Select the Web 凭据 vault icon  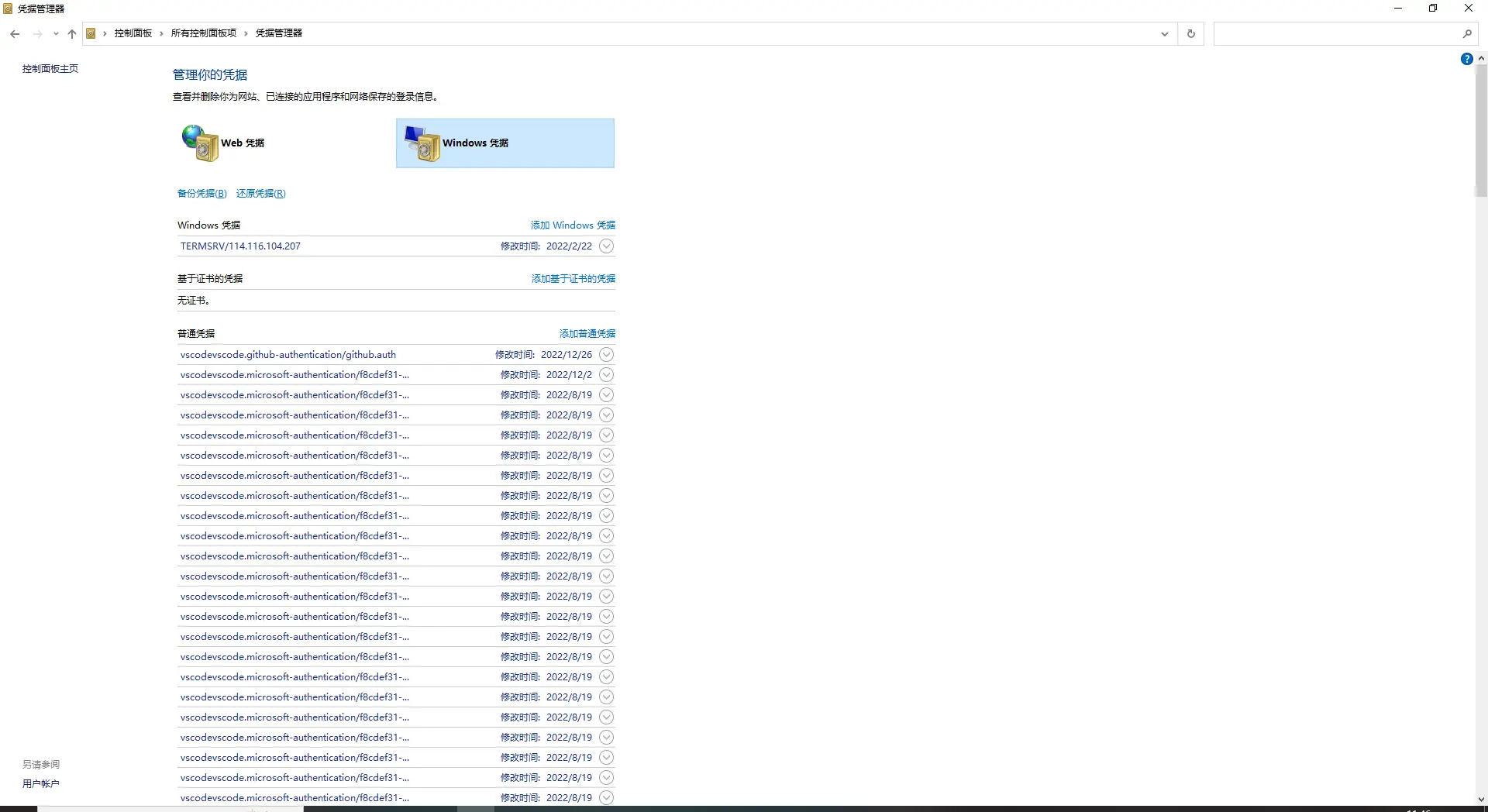click(201, 143)
